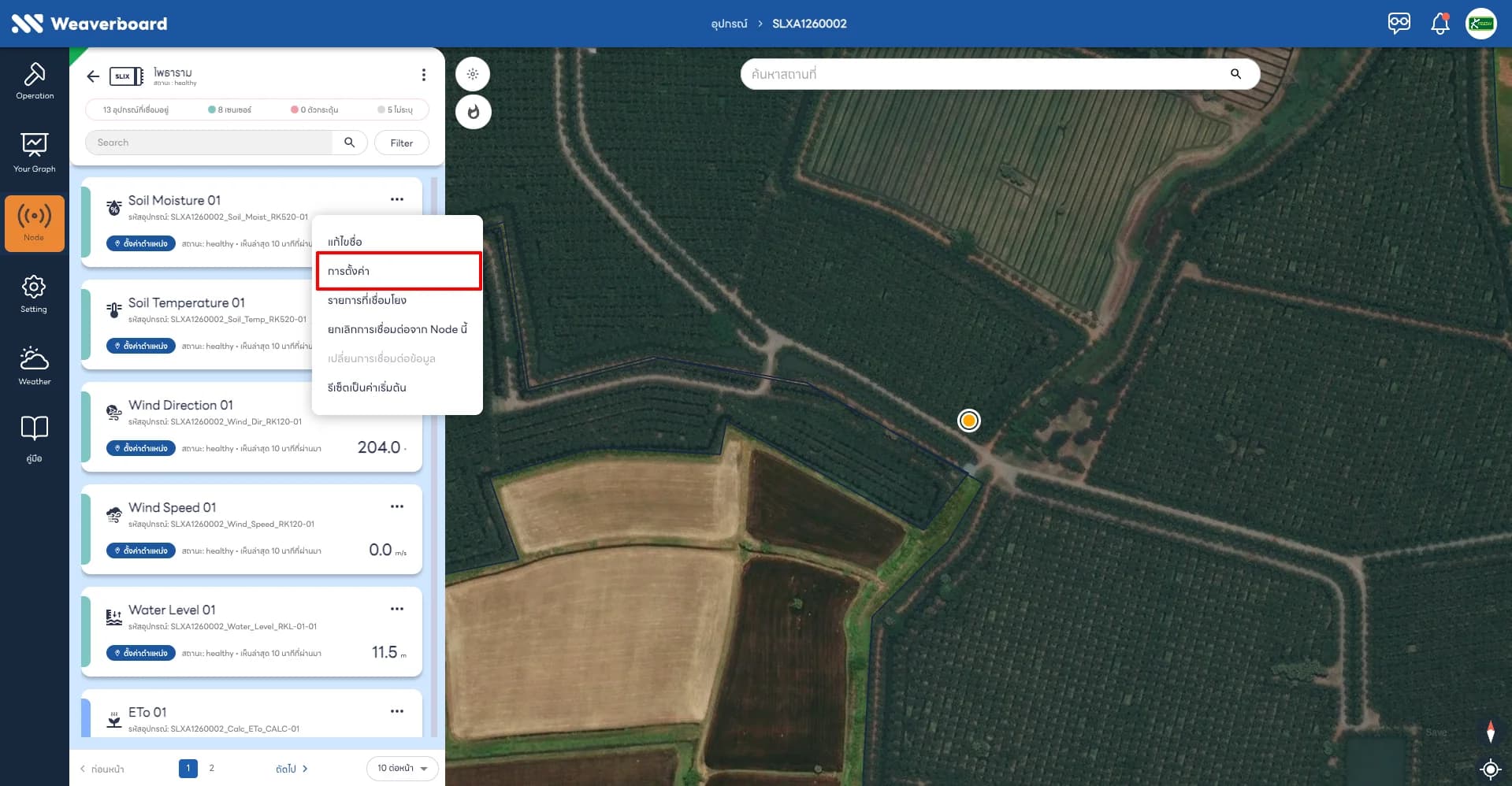
Task: Select the Weather sidebar icon
Action: (35, 366)
